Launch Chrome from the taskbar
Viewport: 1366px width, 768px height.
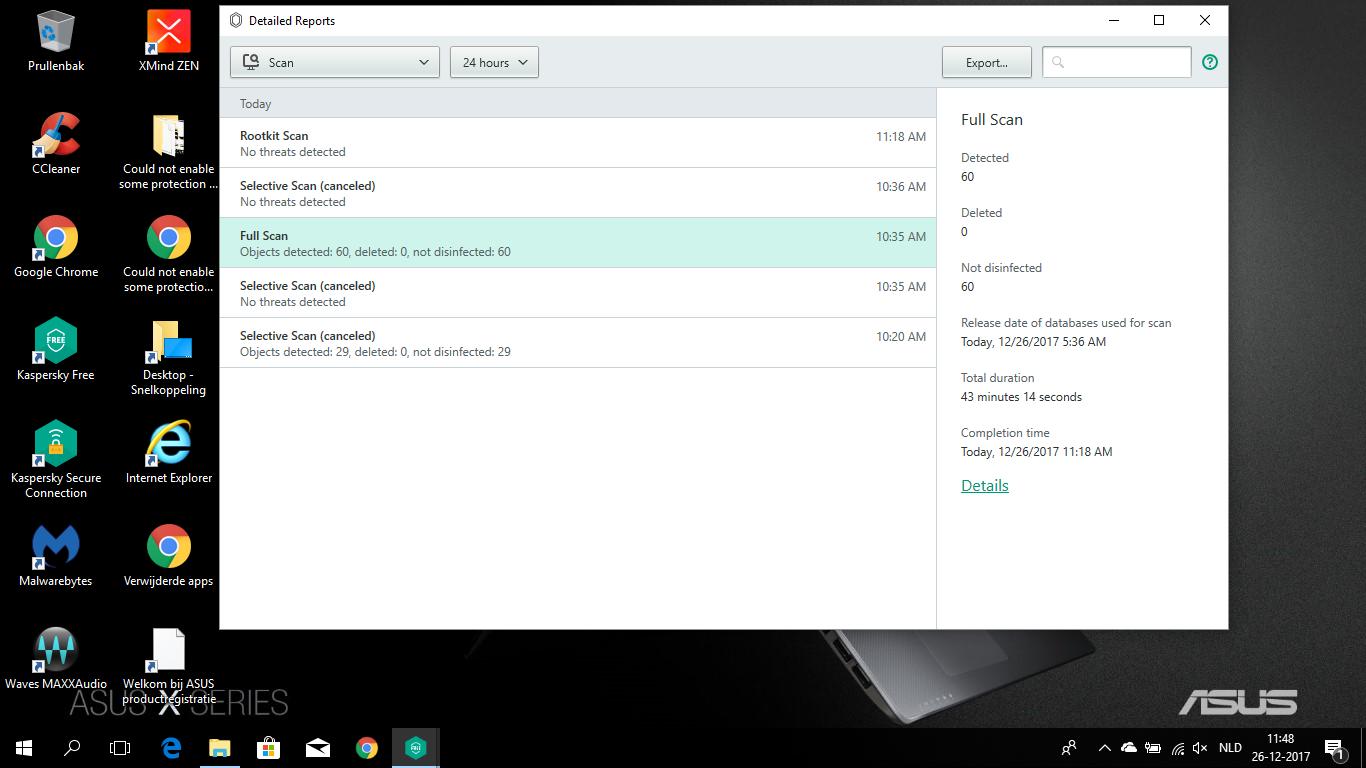(366, 747)
